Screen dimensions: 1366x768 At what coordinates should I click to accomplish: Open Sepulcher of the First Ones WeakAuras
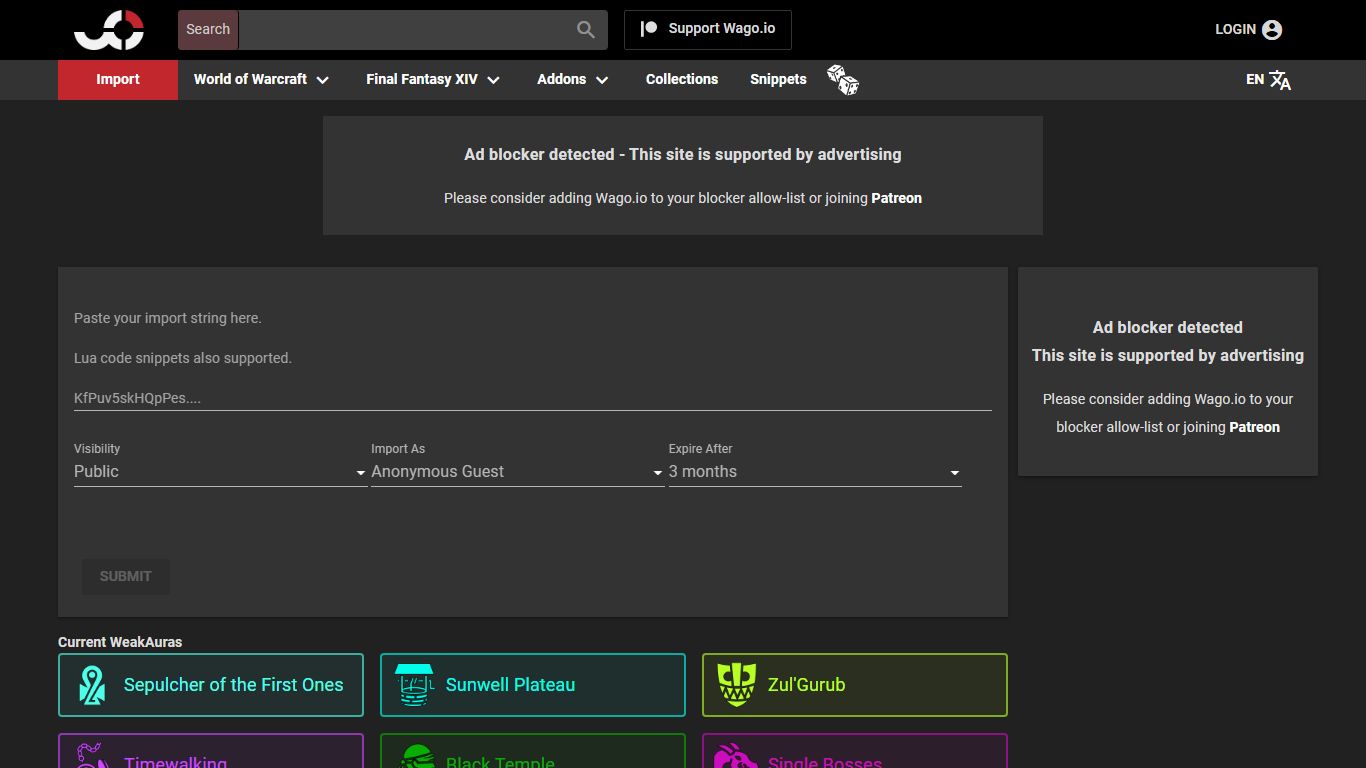click(211, 685)
